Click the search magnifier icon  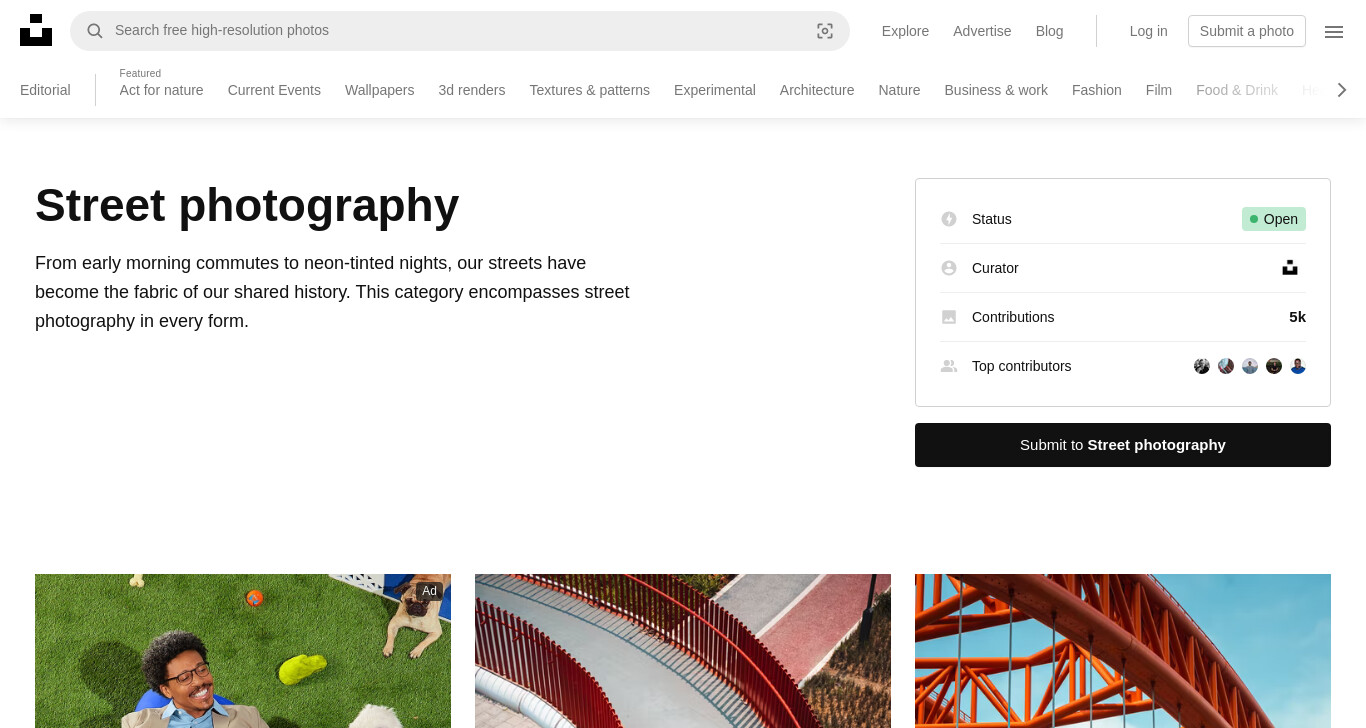95,31
